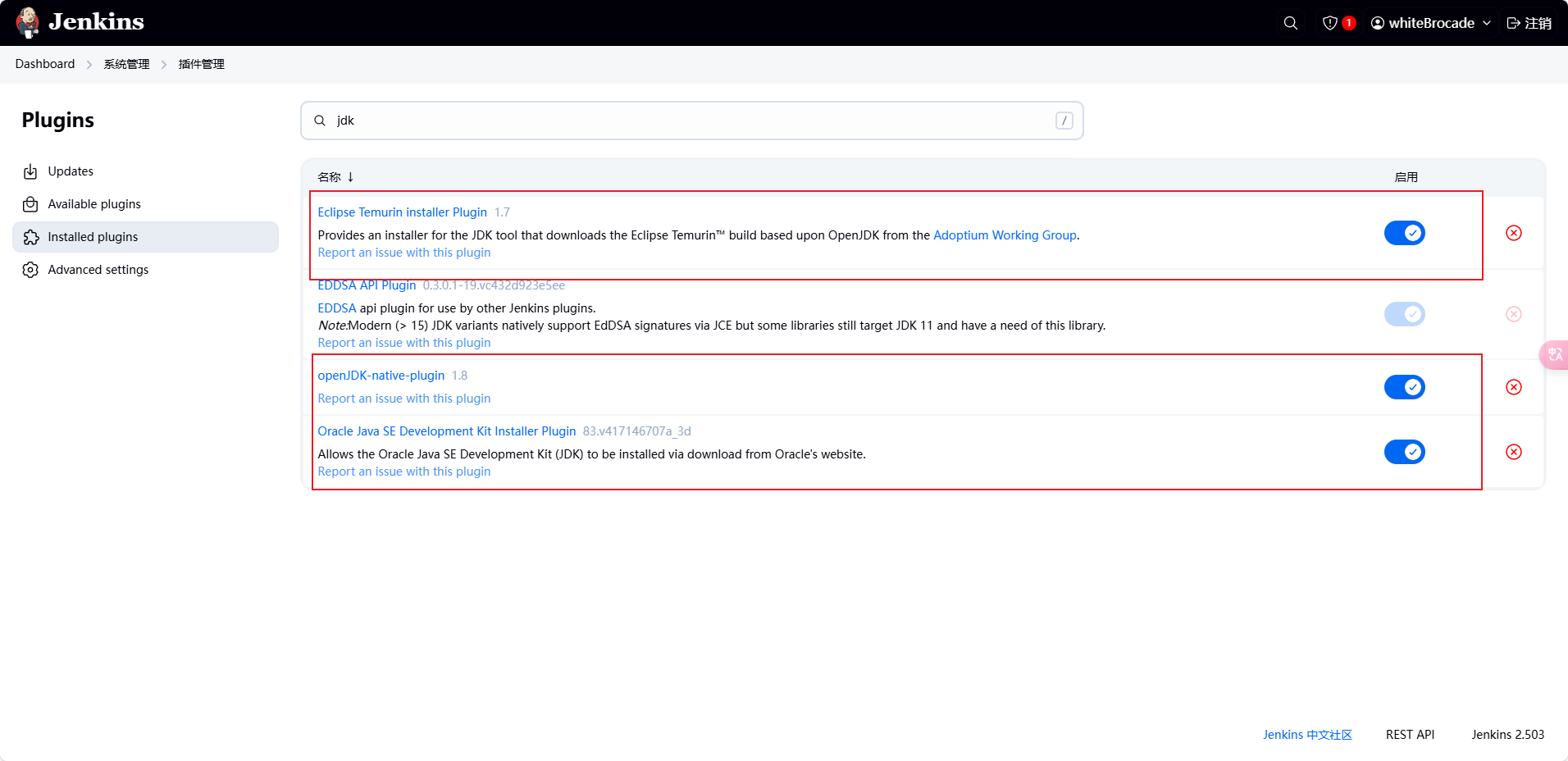Click the whiteBrocade username
Image resolution: width=1568 pixels, height=761 pixels.
pyautogui.click(x=1432, y=23)
